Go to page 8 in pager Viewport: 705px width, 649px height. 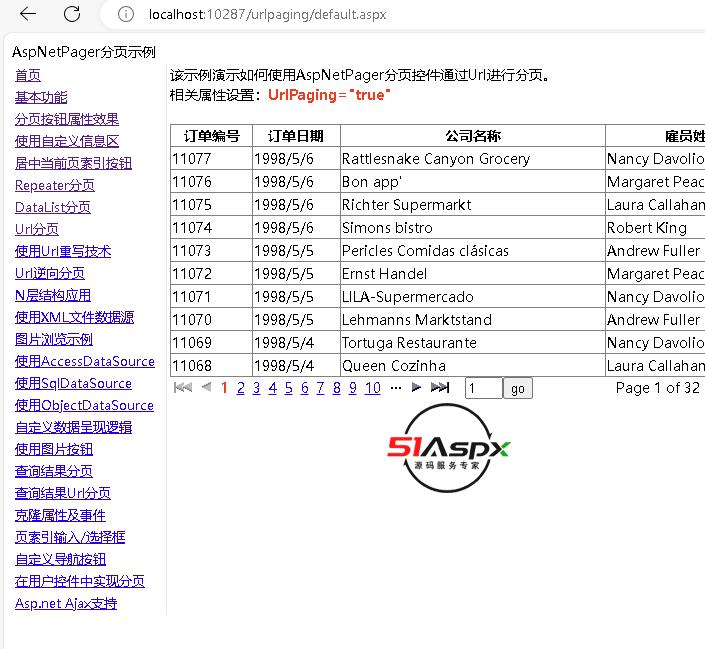(336, 388)
